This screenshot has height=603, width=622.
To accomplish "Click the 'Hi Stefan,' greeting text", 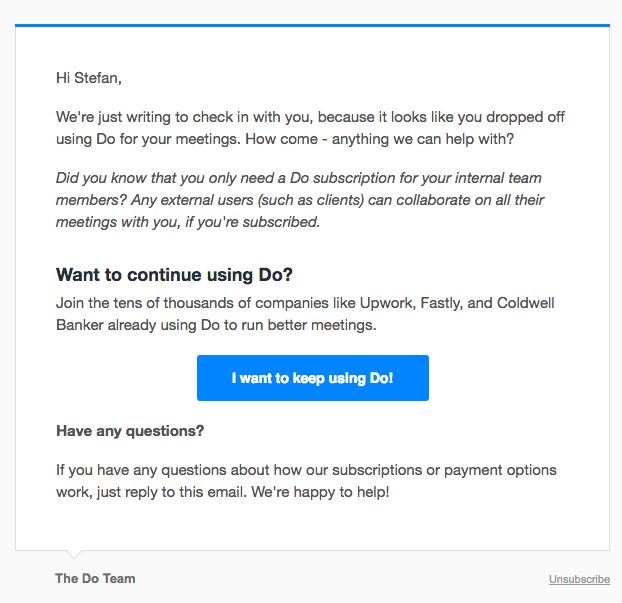I will (88, 78).
